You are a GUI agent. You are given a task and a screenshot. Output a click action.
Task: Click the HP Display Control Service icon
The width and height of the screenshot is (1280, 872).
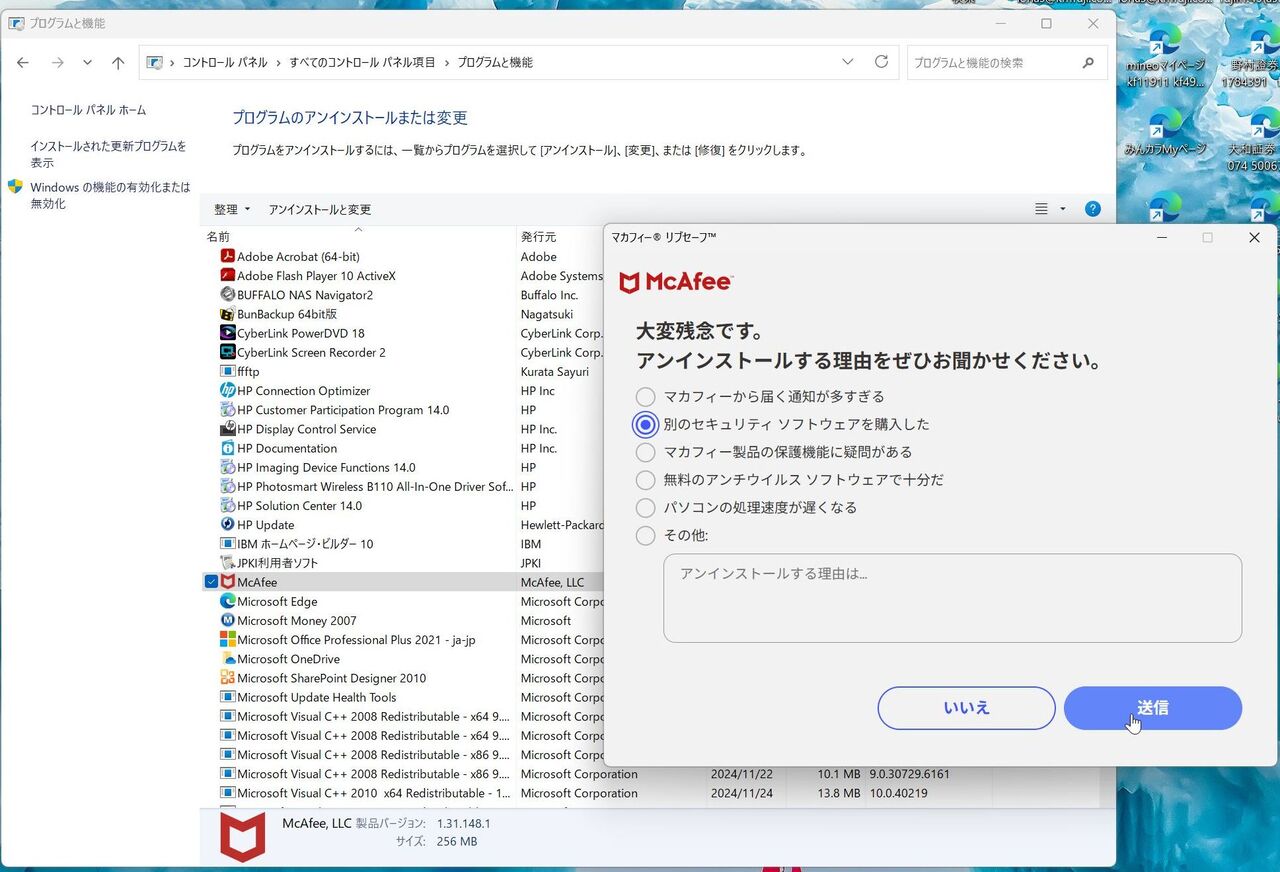tap(228, 429)
